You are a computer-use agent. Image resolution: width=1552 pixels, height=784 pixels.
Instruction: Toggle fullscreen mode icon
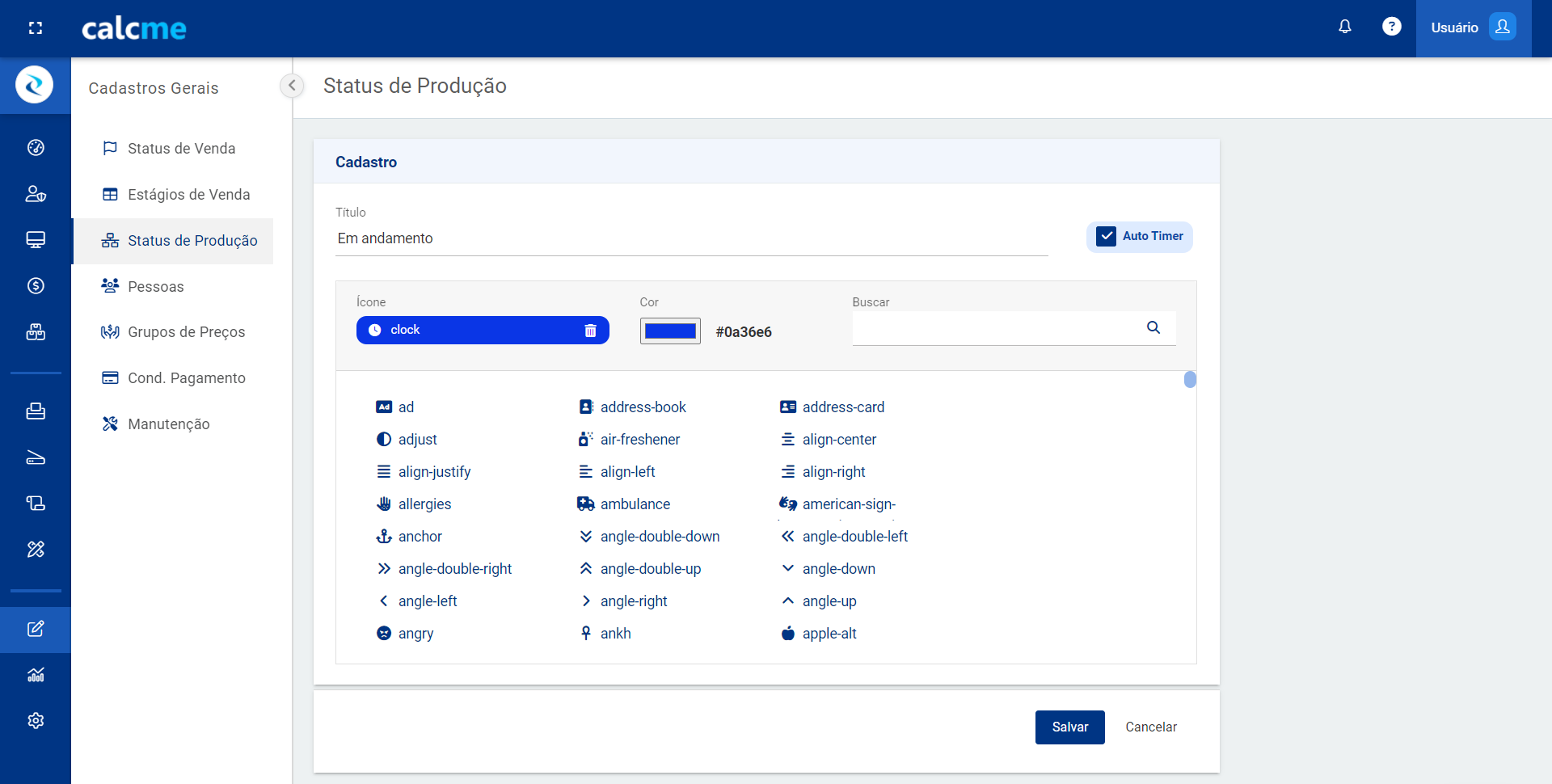coord(36,28)
